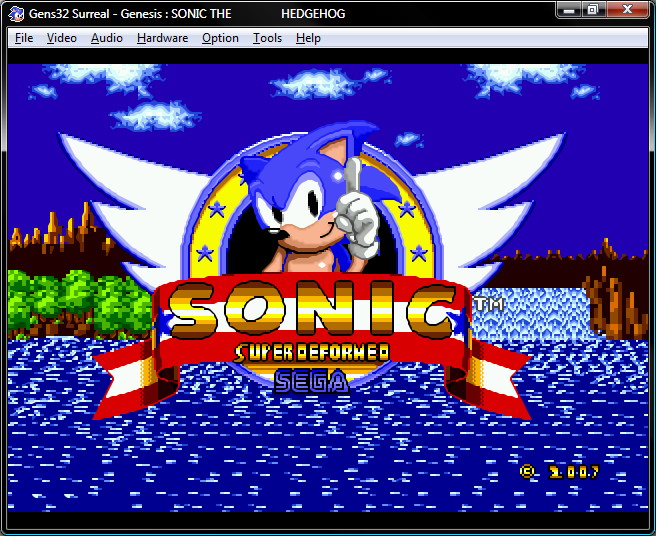Open the Video menu

pos(62,38)
